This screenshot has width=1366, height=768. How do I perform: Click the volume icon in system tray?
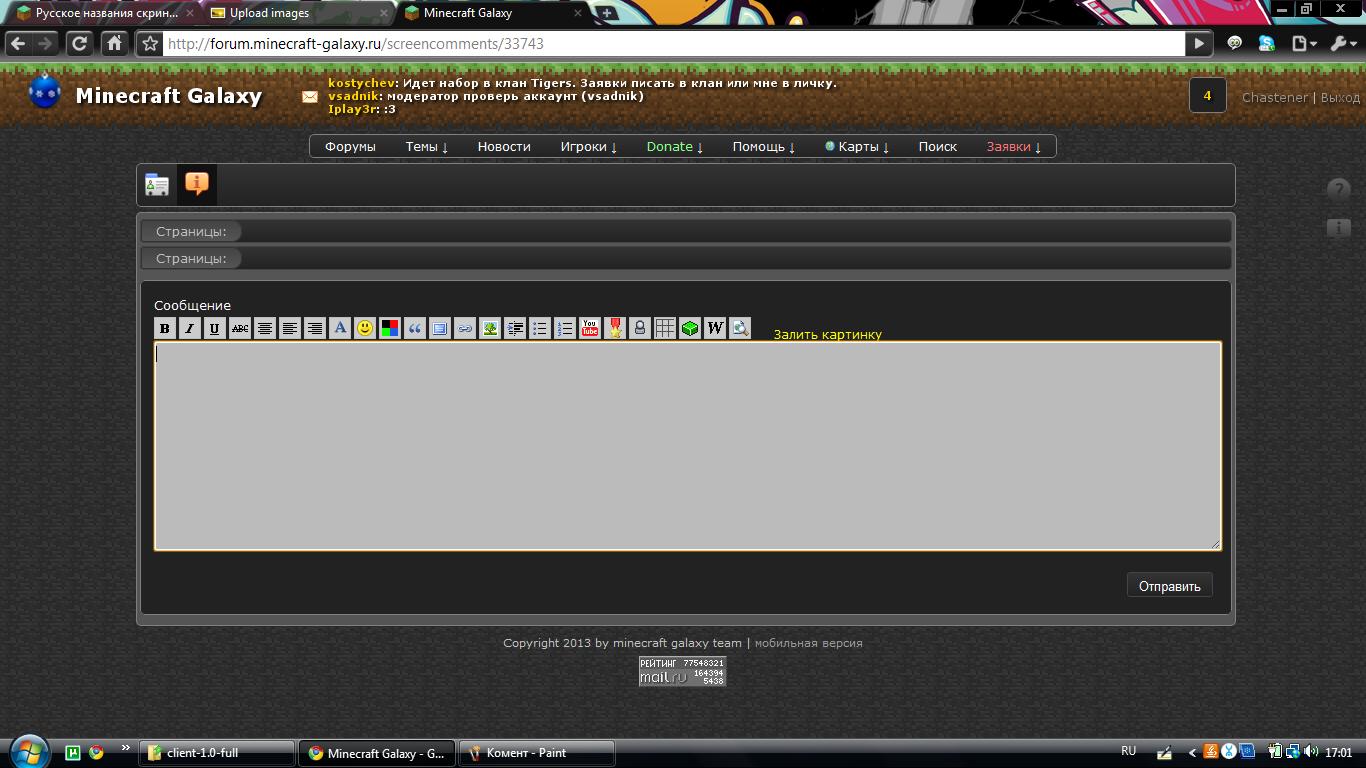(1310, 752)
